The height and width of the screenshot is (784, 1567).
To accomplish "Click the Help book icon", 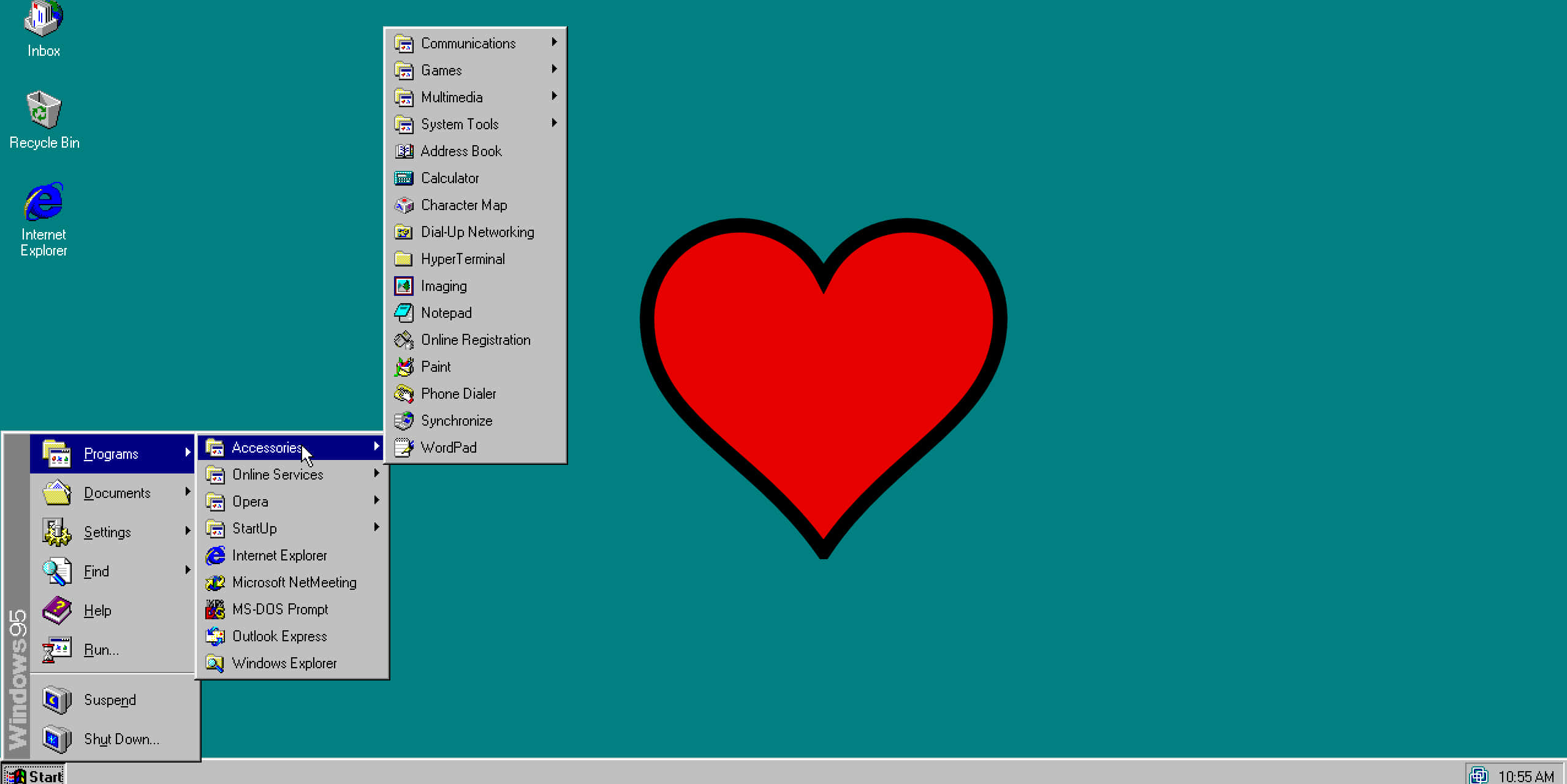I will click(x=57, y=610).
